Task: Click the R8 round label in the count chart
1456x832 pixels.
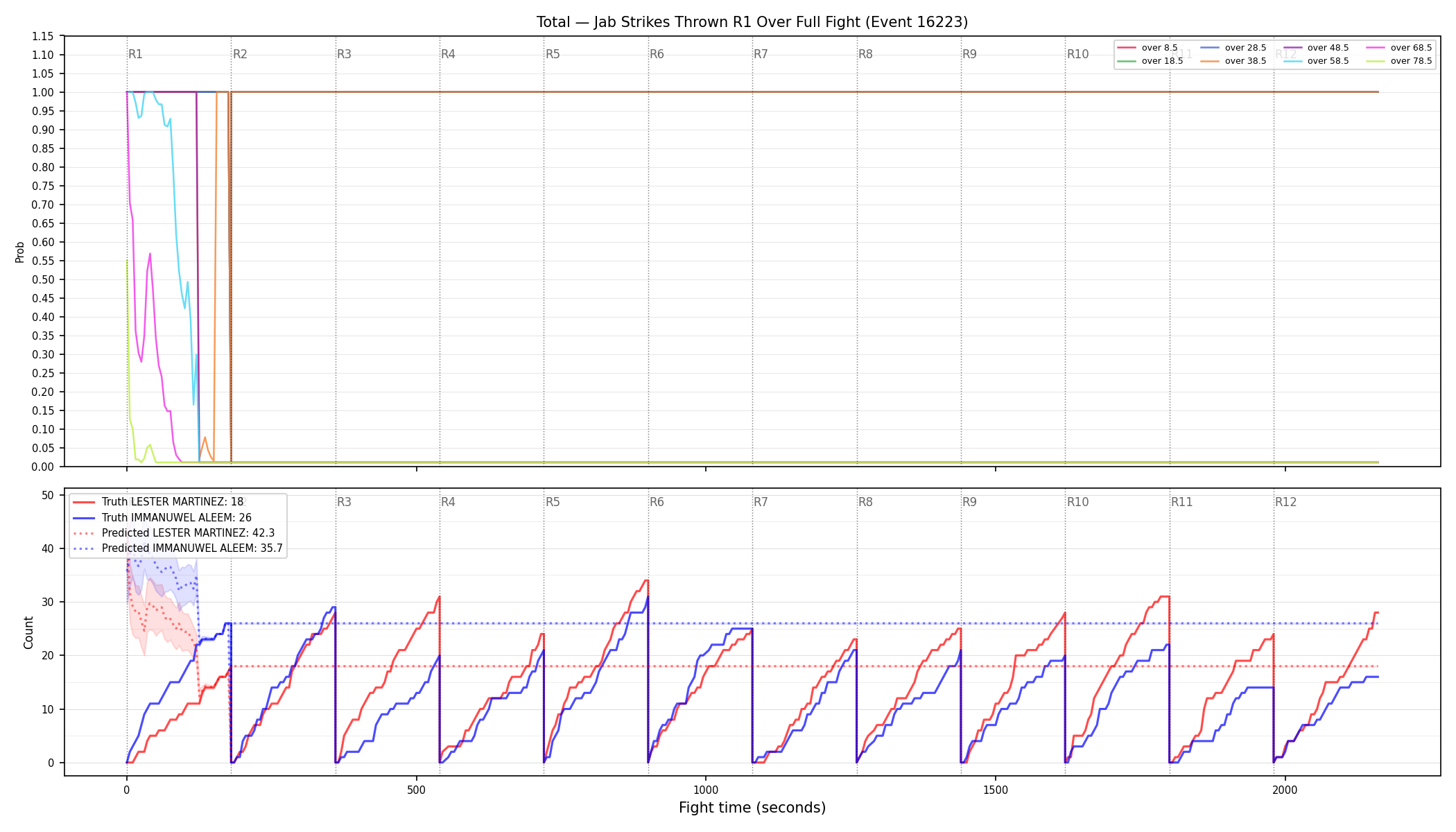Action: [x=865, y=502]
